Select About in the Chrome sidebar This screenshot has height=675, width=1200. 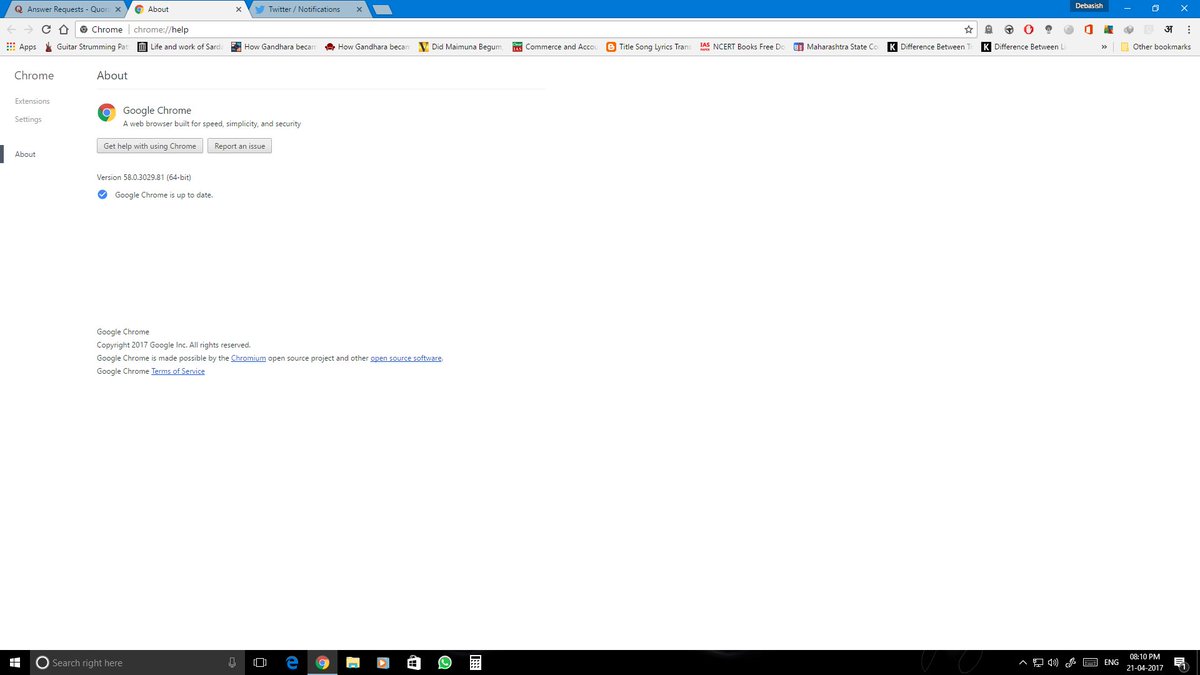click(25, 154)
